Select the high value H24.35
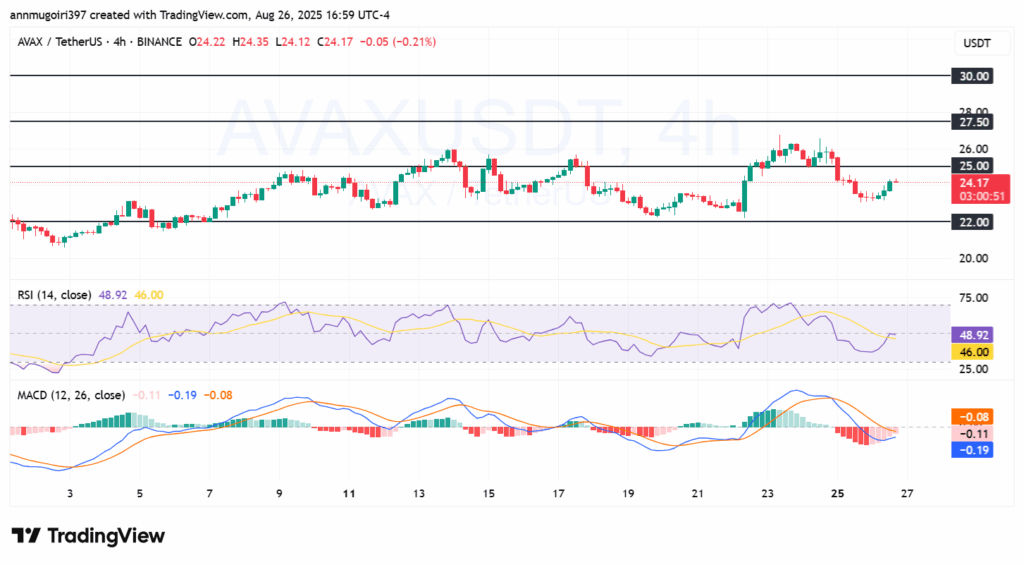 click(250, 42)
